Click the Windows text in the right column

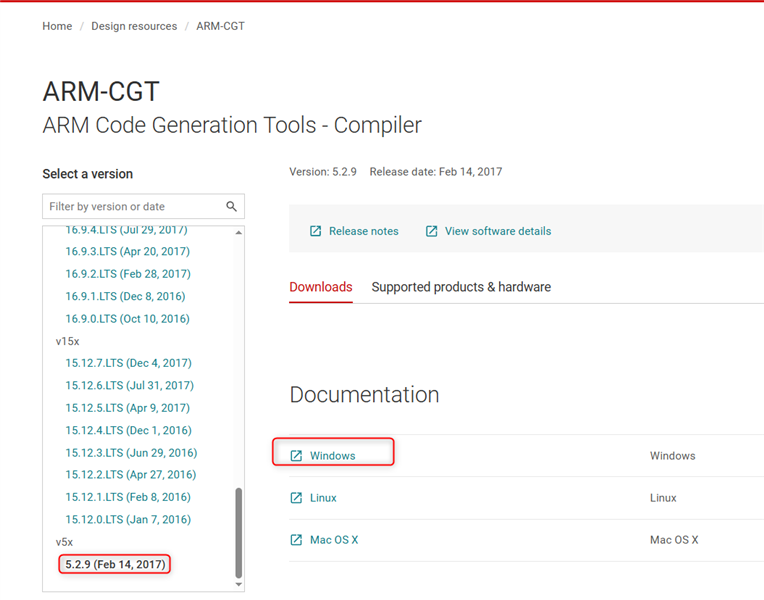(672, 455)
